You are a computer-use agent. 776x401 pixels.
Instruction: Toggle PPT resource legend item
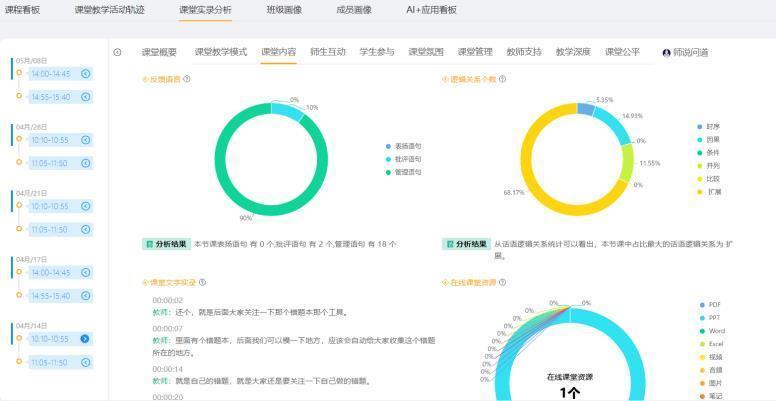pyautogui.click(x=711, y=317)
